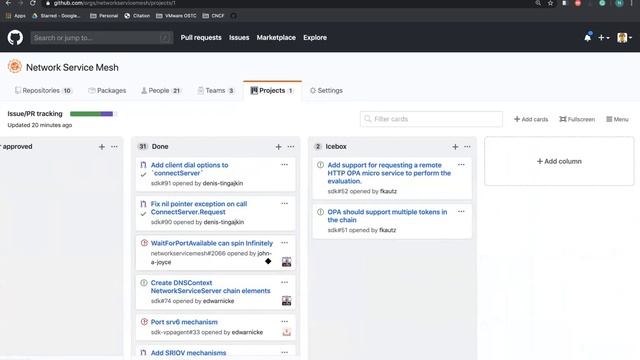Open the project Menu
Viewport: 640px width, 360px height.
(617, 119)
